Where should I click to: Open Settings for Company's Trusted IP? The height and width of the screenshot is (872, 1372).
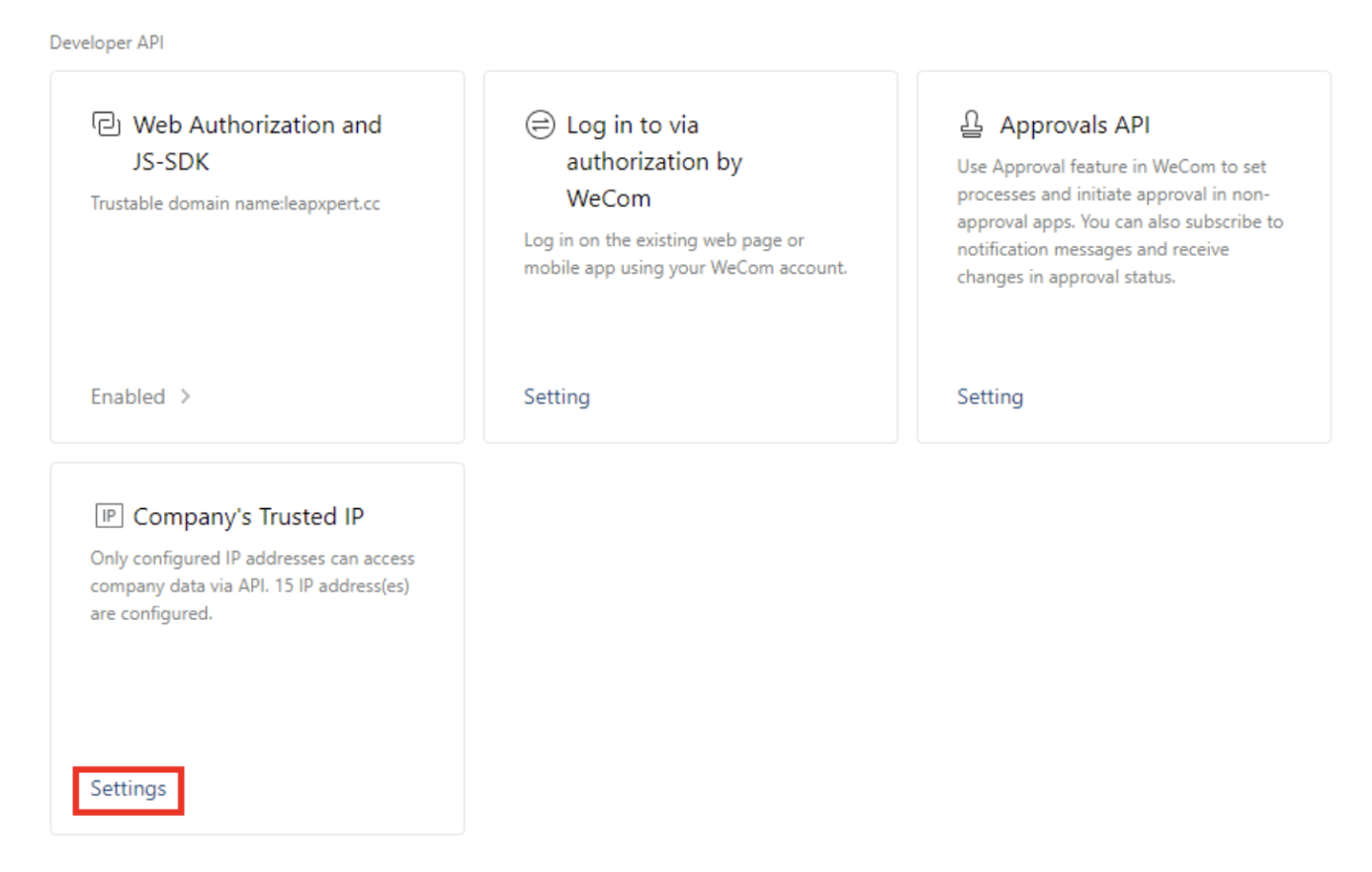[x=129, y=789]
